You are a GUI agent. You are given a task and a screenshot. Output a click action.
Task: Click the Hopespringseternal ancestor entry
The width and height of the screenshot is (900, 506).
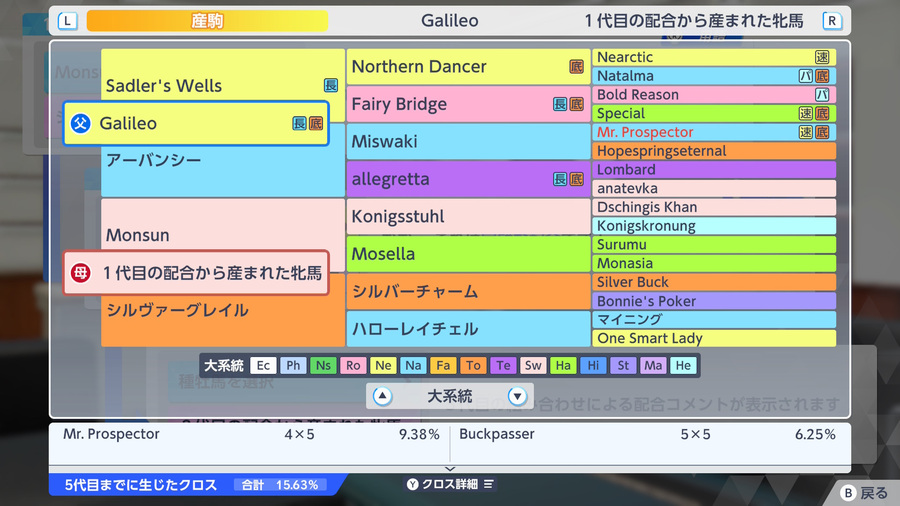[713, 151]
